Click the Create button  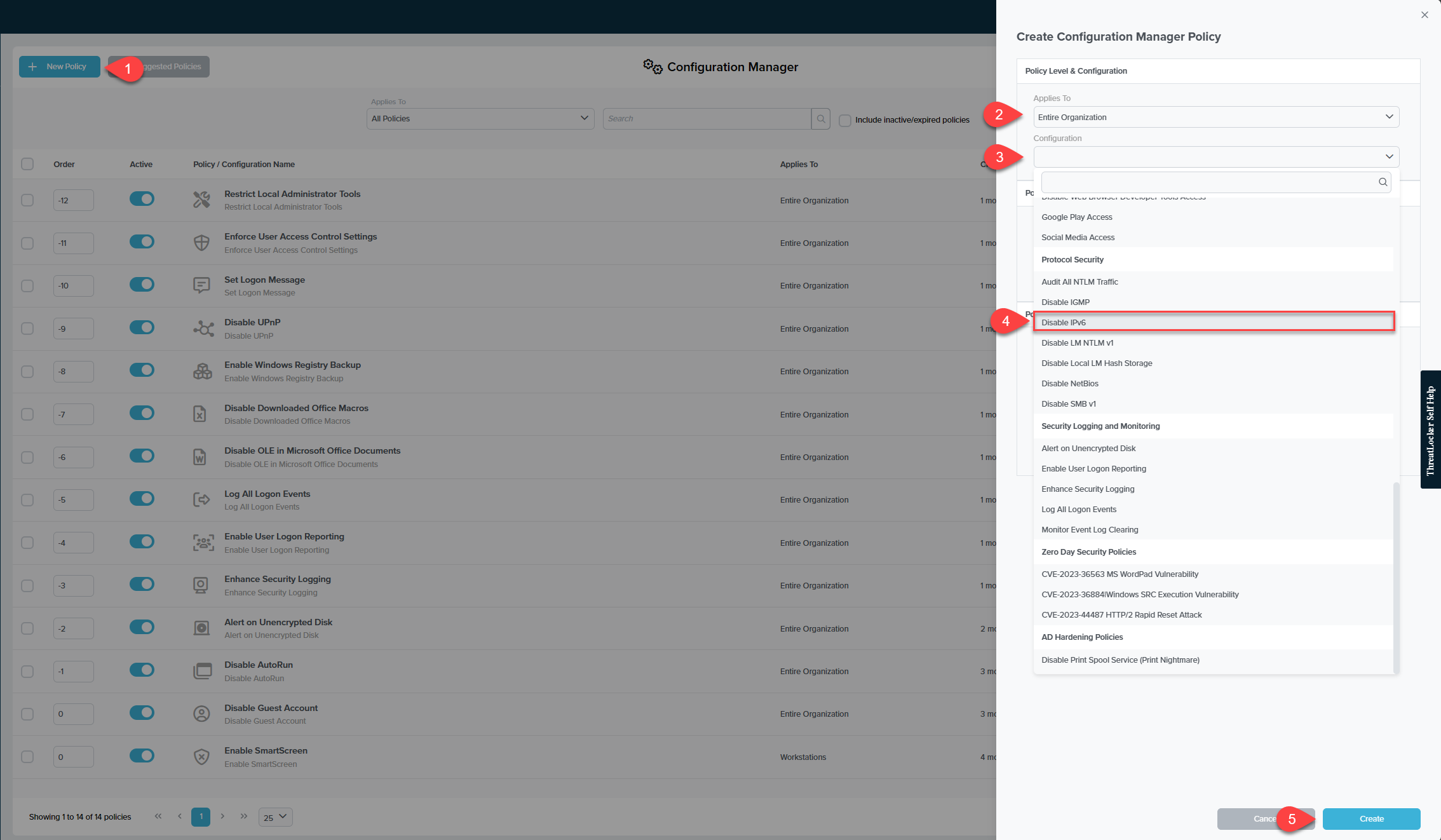[1371, 818]
